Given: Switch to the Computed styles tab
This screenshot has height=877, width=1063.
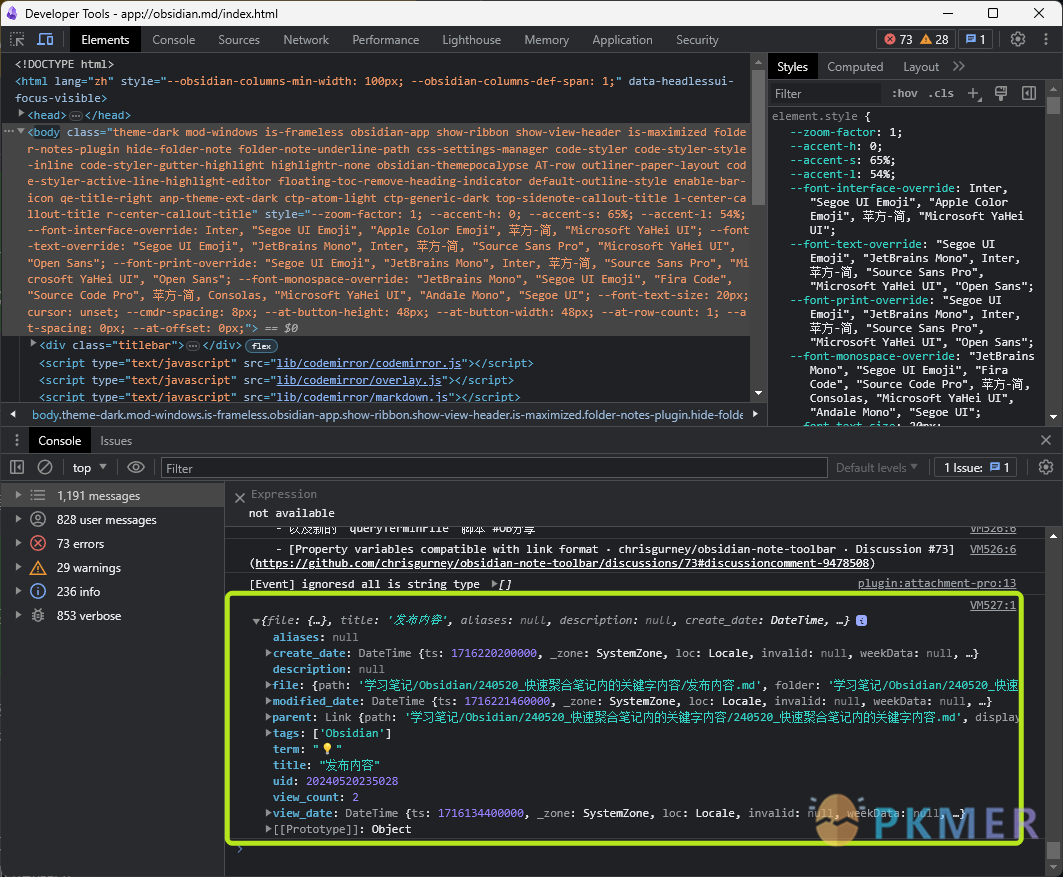Looking at the screenshot, I should pos(855,66).
